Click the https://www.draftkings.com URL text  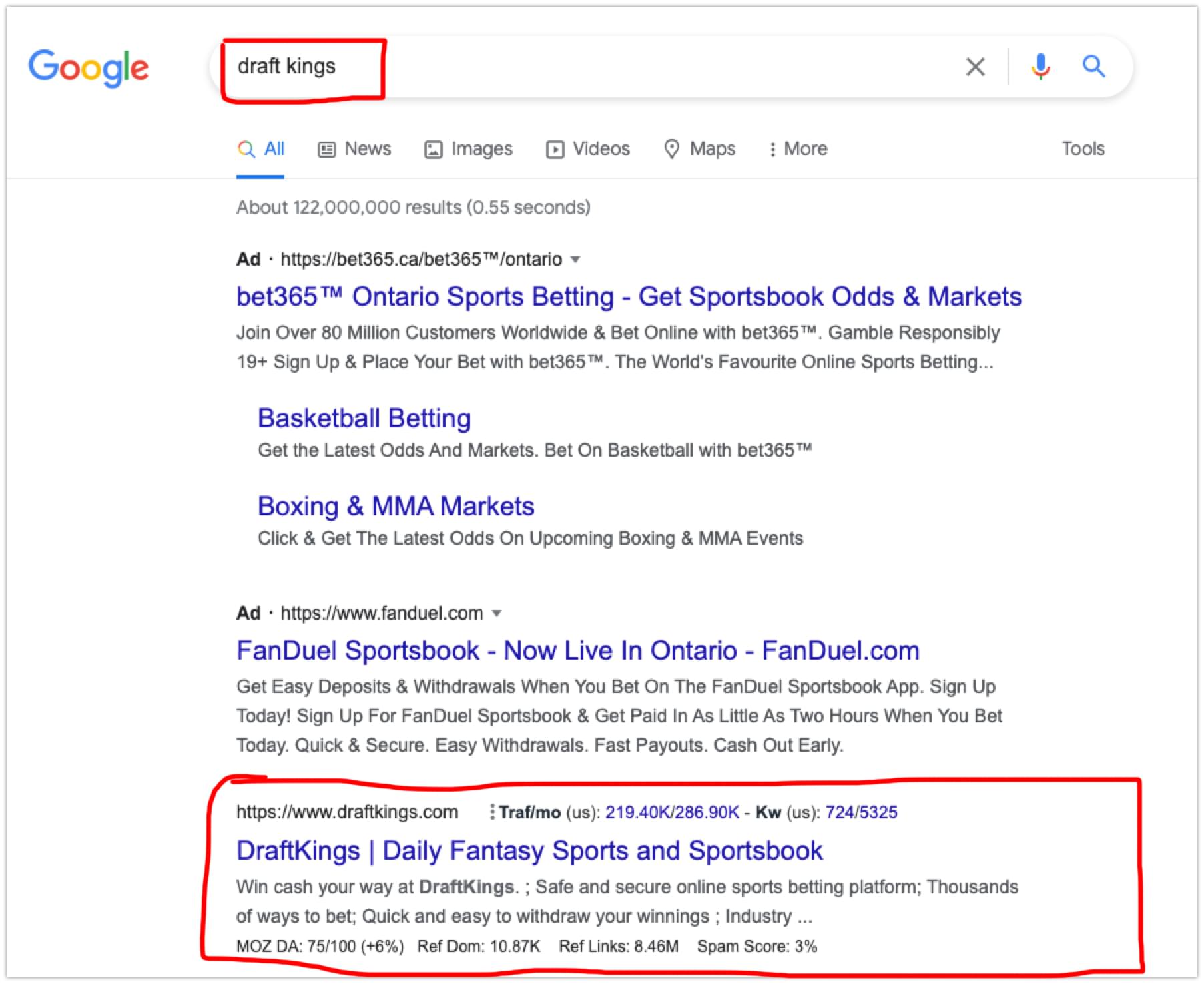tap(347, 812)
